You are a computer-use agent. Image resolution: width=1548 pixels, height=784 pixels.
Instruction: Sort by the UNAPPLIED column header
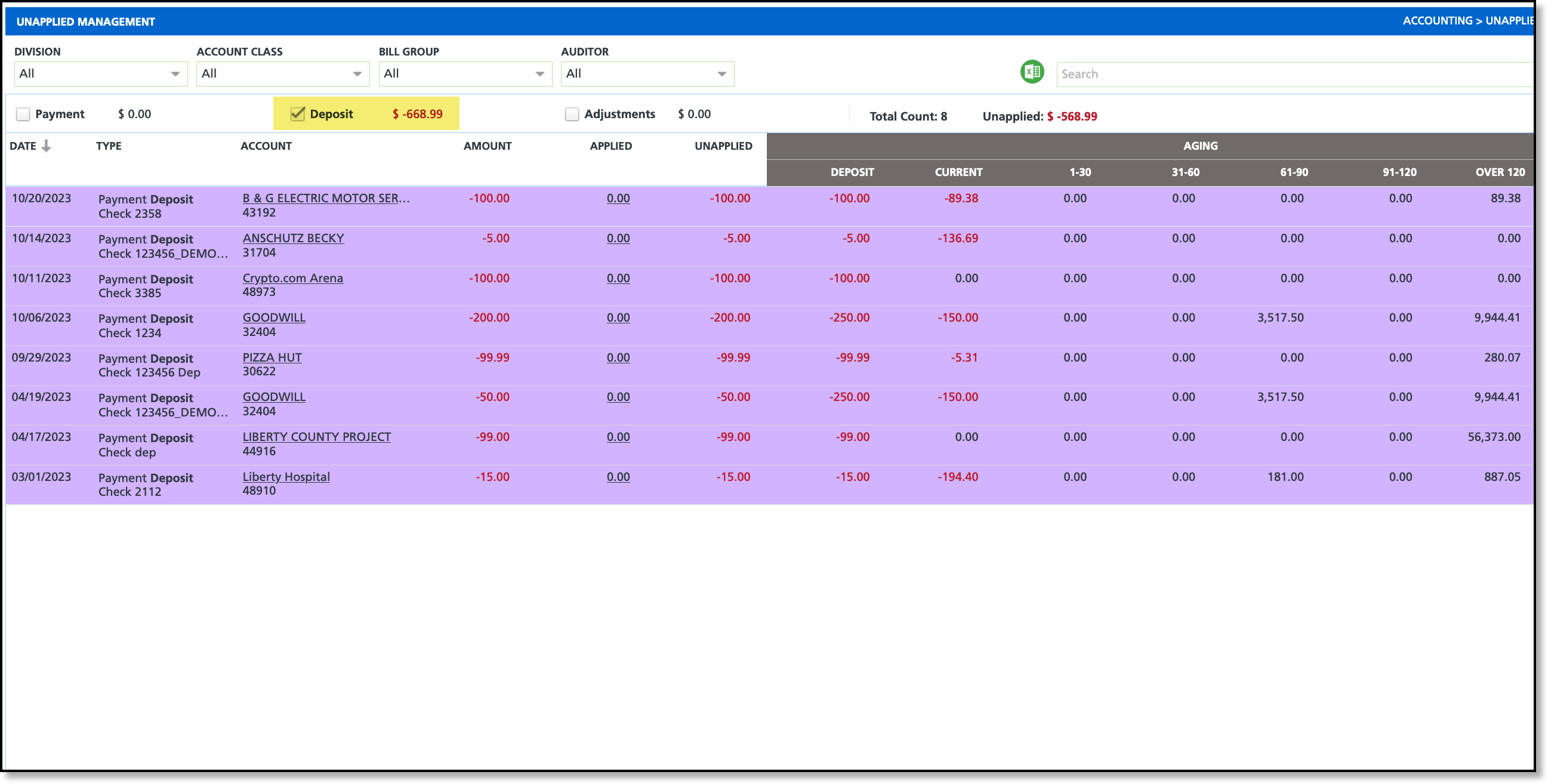(723, 146)
